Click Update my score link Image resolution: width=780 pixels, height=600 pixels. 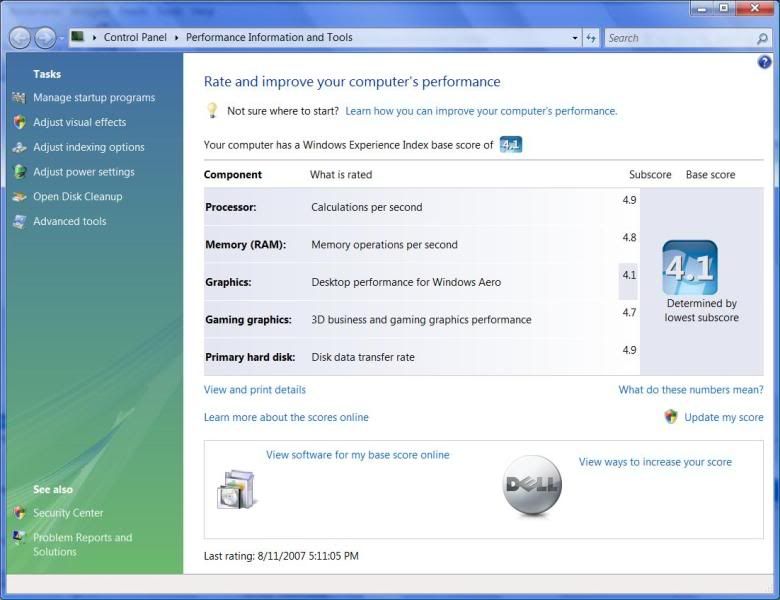(x=724, y=417)
